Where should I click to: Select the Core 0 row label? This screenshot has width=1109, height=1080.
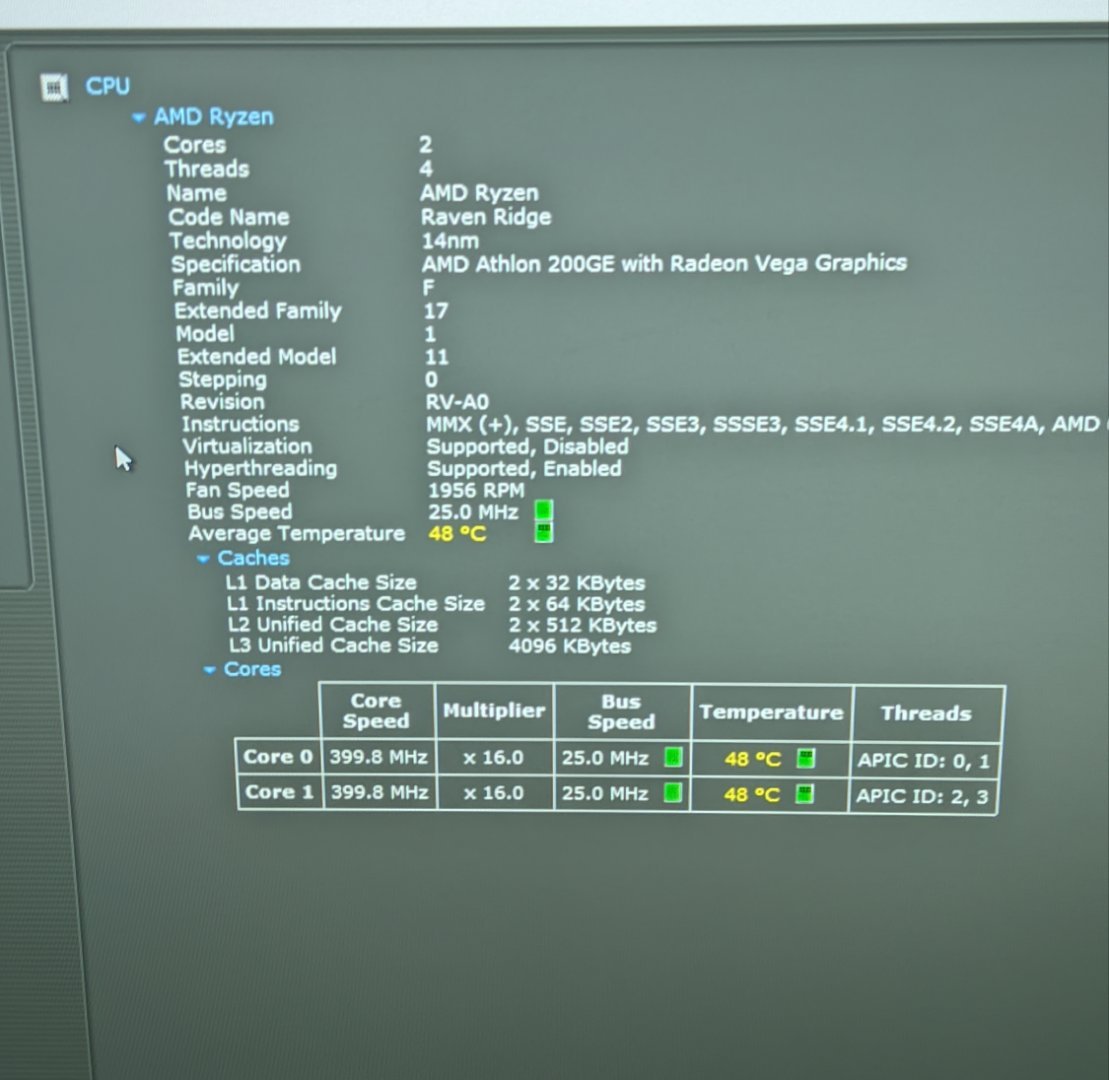(x=278, y=757)
